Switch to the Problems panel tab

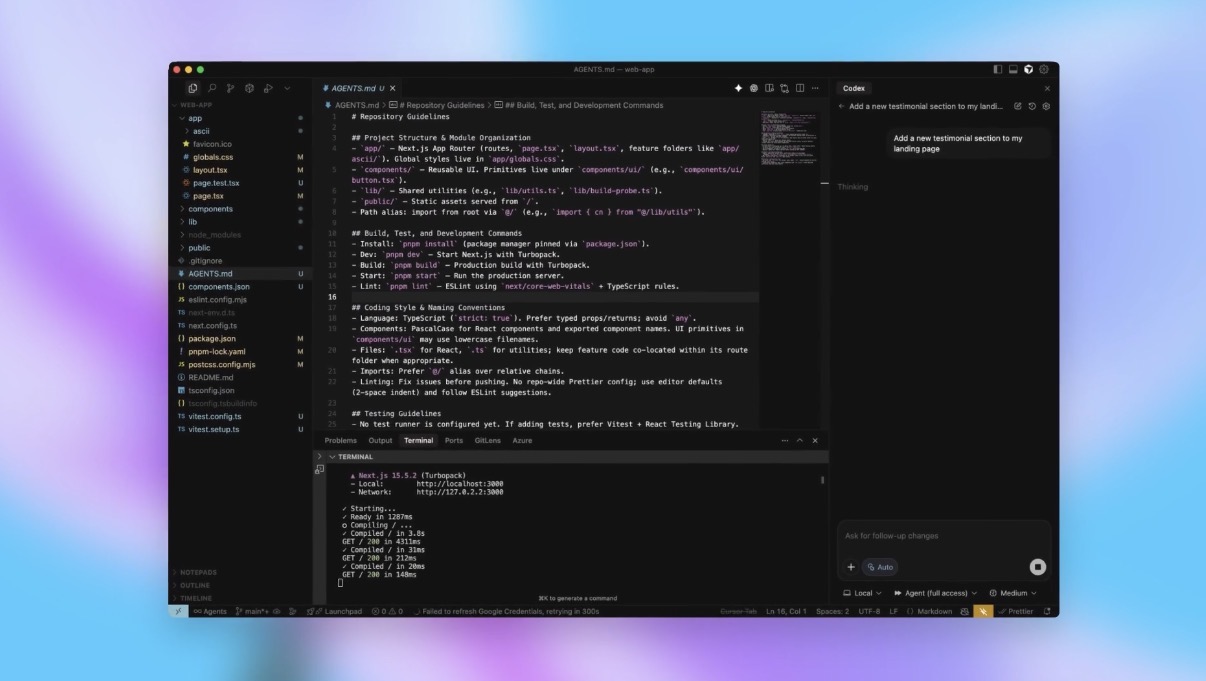pyautogui.click(x=340, y=440)
